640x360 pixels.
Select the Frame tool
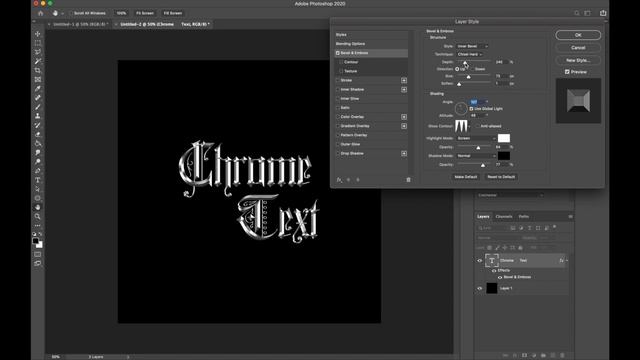pyautogui.click(x=38, y=80)
